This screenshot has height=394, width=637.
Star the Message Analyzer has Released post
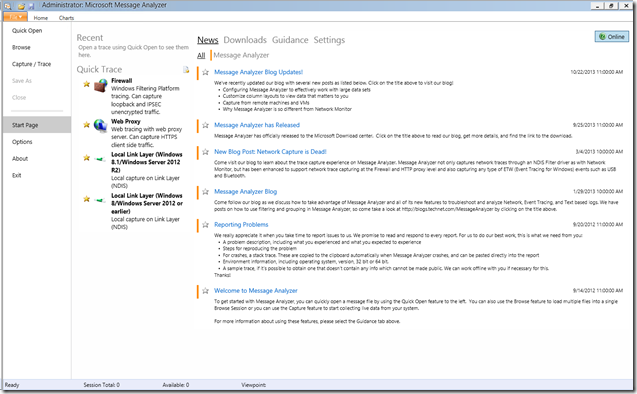(x=206, y=125)
